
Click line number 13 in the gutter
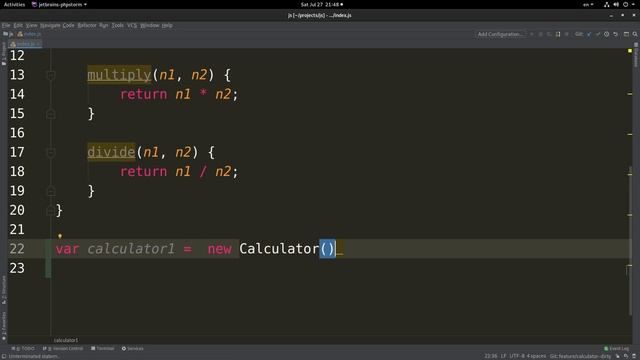tap(17, 75)
